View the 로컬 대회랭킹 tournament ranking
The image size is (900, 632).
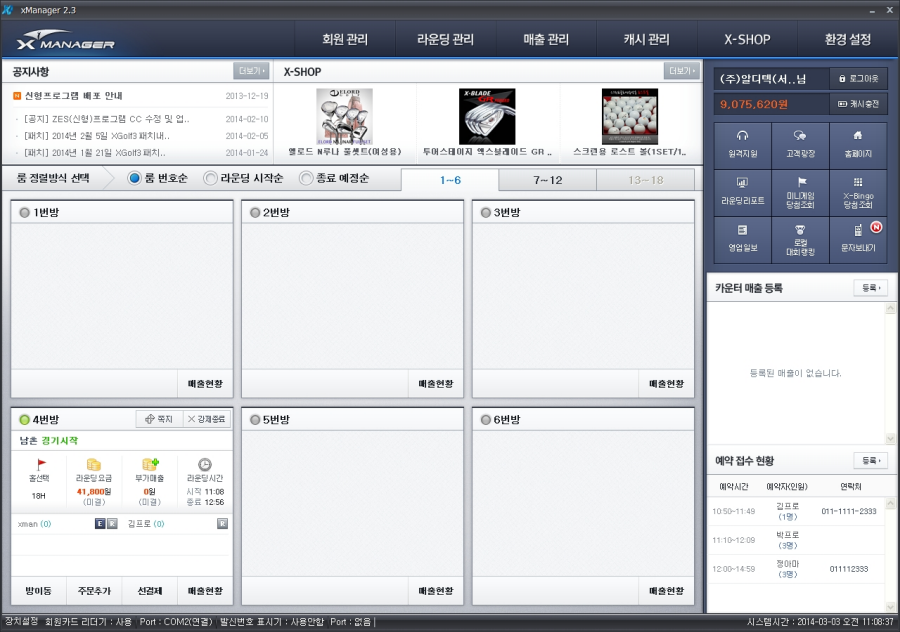pyautogui.click(x=800, y=241)
